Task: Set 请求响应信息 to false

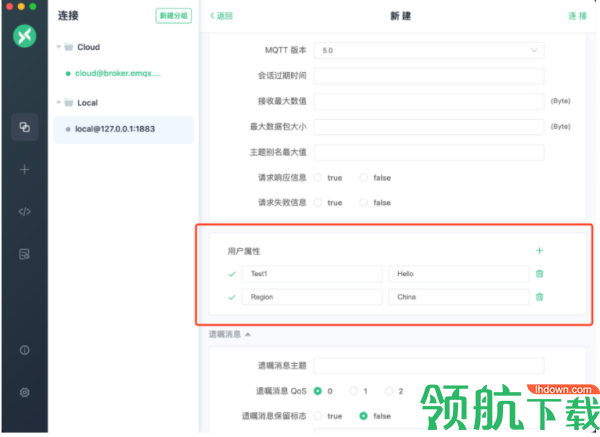Action: tap(364, 178)
